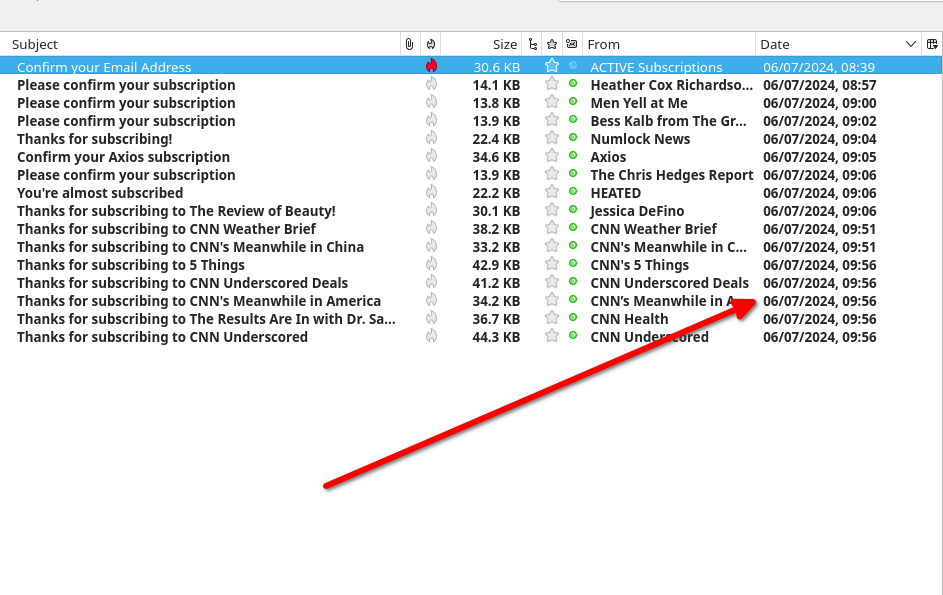Sort messages by Subject column
This screenshot has height=595, width=943.
35,45
